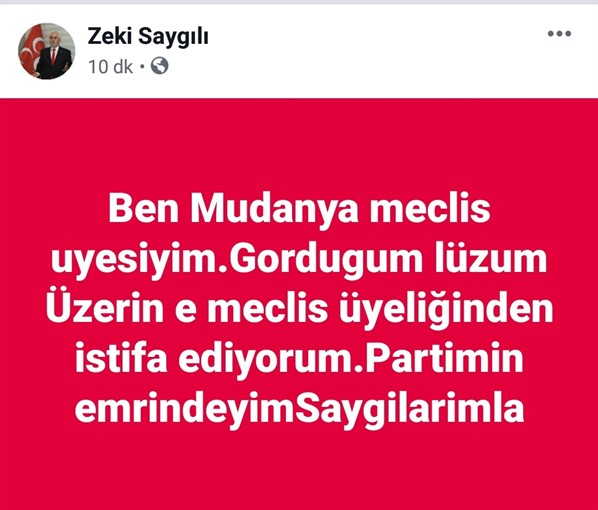Viewport: 598px width, 510px height.
Task: Click the text line 'Ben Mudanya meclis'
Action: 299,211
